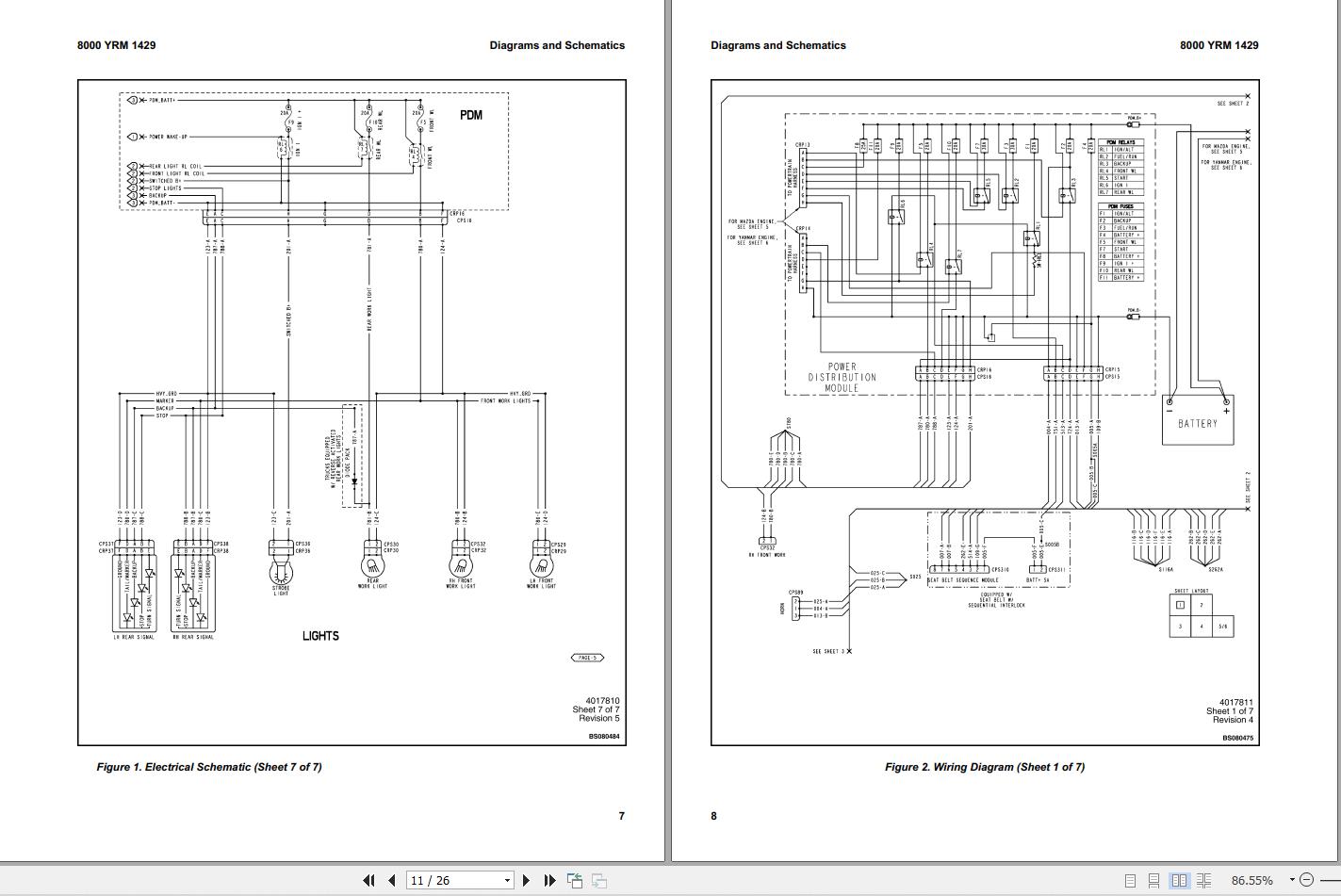Click the LIGHTS label on schematic
This screenshot has width=1341, height=896.
(x=320, y=636)
